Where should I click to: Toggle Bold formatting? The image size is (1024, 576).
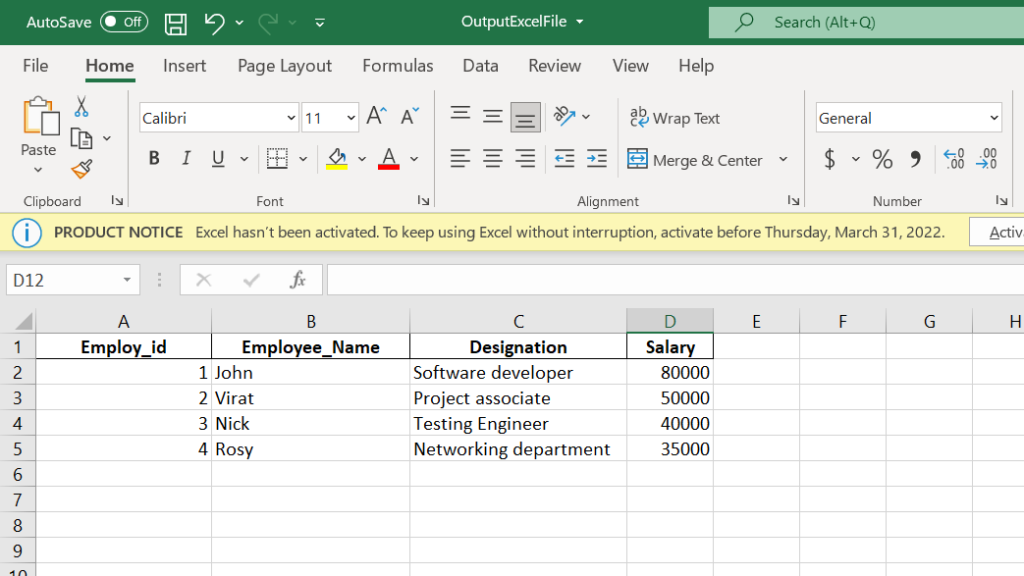tap(153, 158)
